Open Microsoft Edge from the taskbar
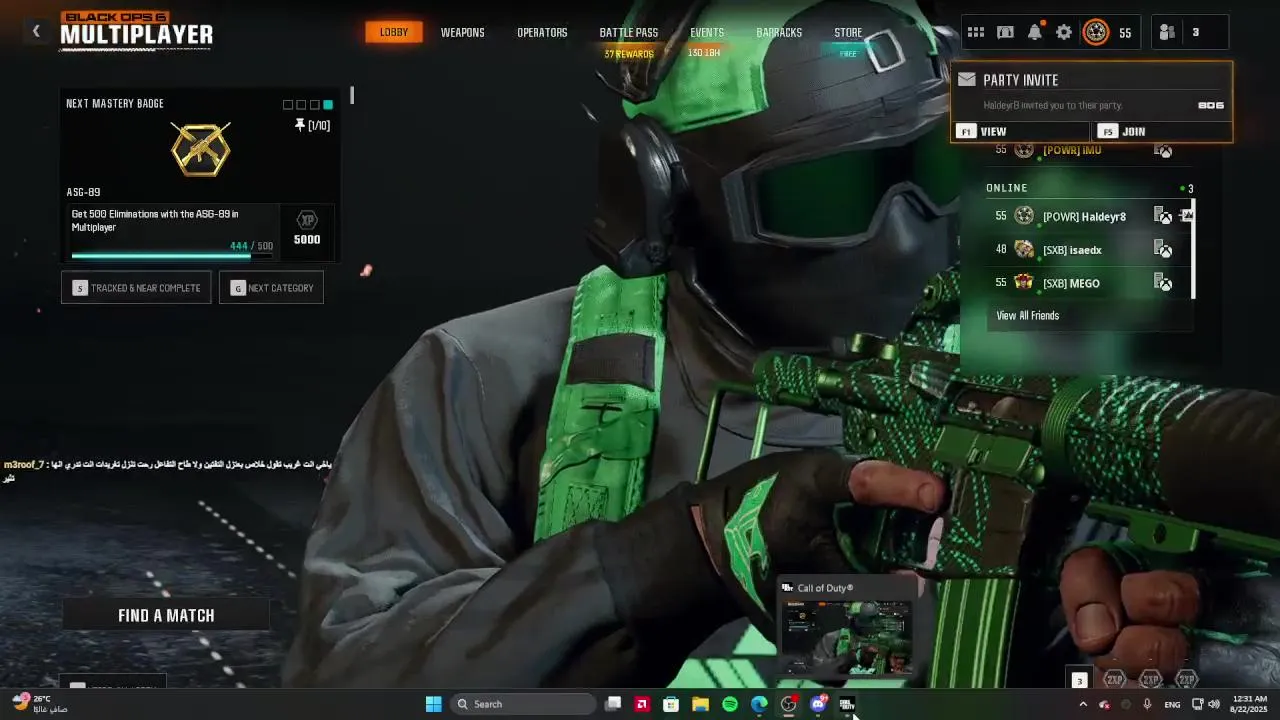The width and height of the screenshot is (1280, 720). point(759,704)
